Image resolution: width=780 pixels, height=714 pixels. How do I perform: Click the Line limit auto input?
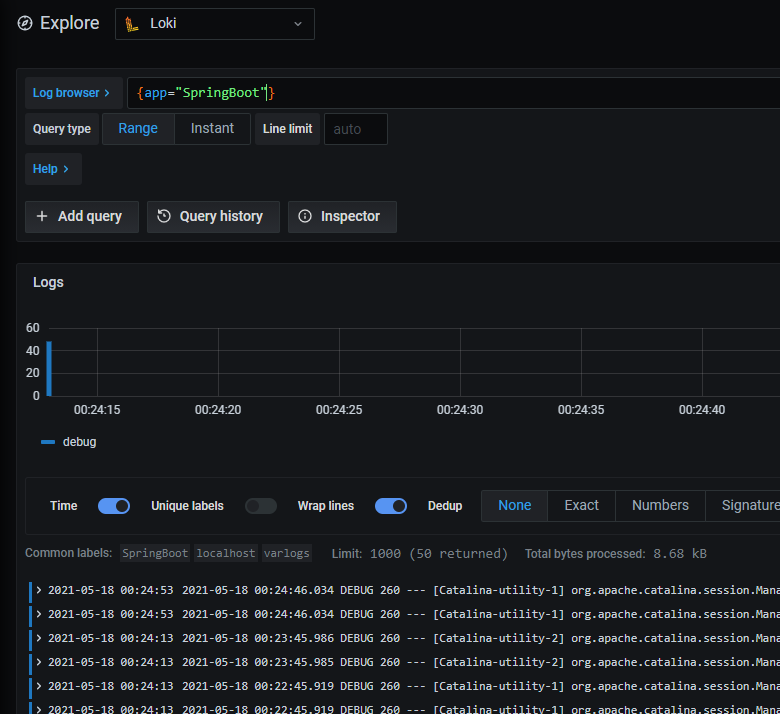click(356, 129)
